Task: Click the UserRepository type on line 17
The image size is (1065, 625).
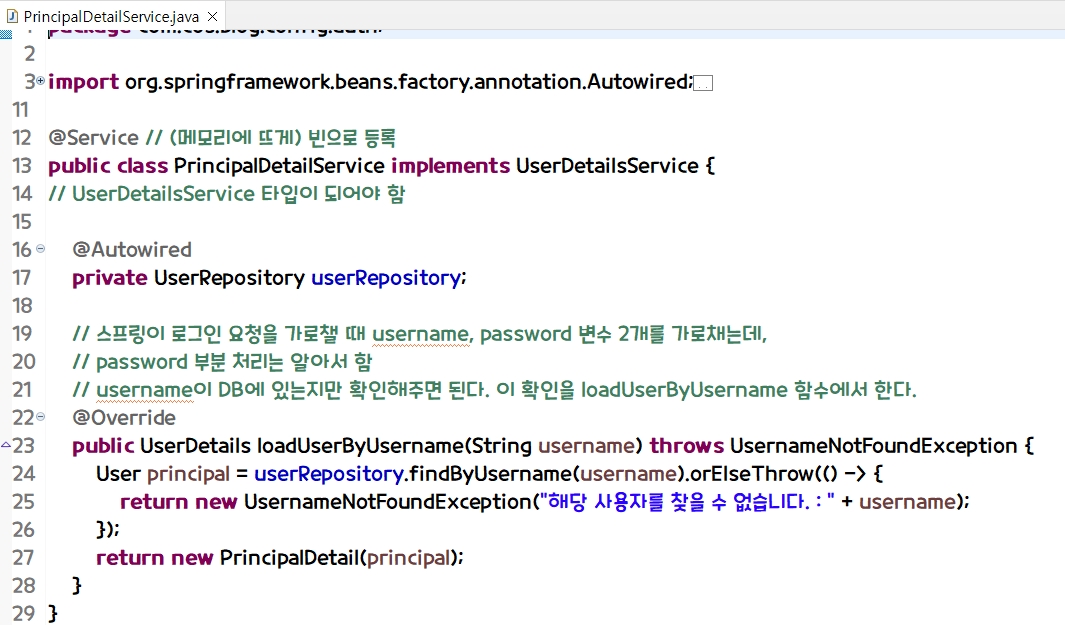Action: pos(230,278)
